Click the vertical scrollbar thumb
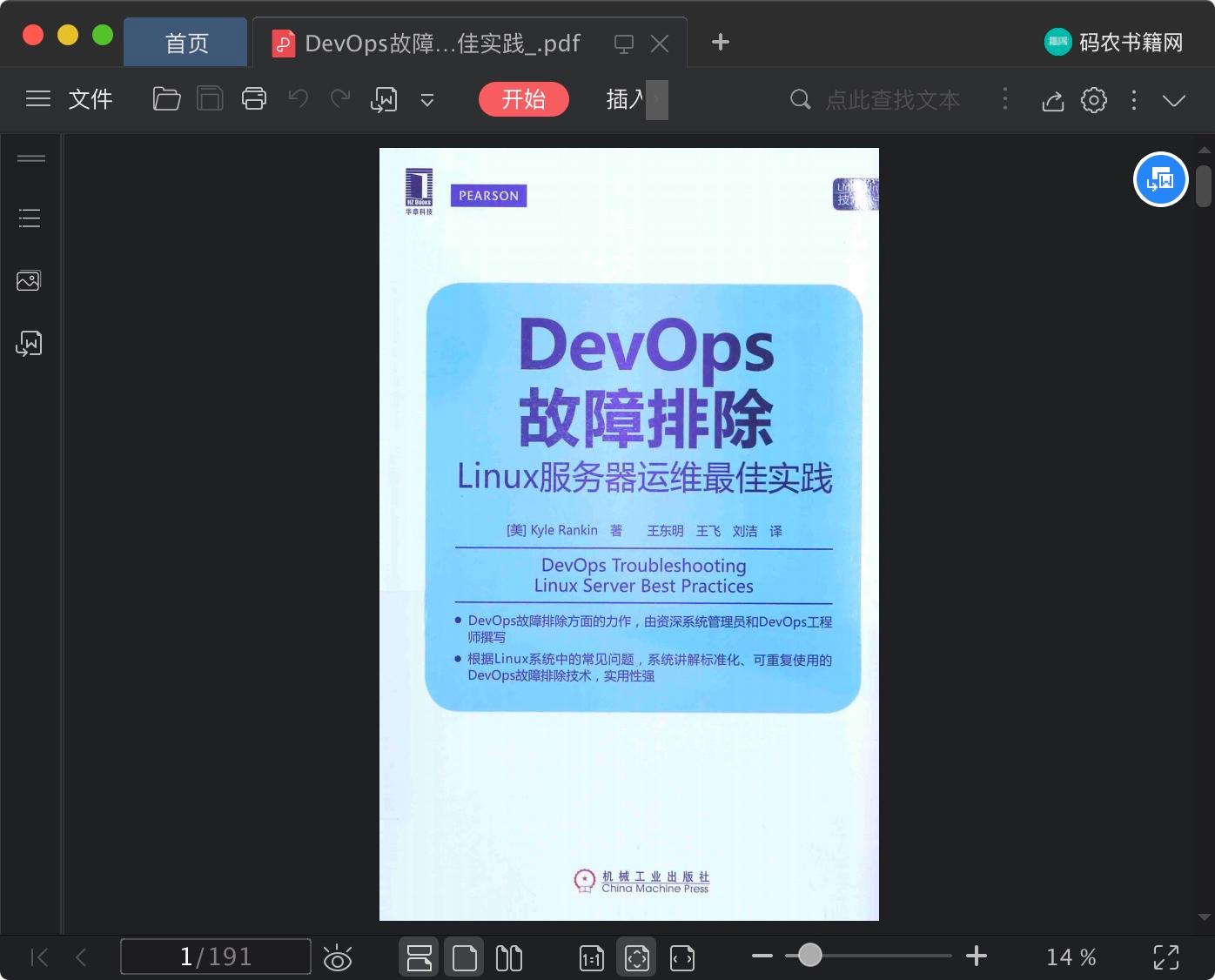 point(1204,185)
